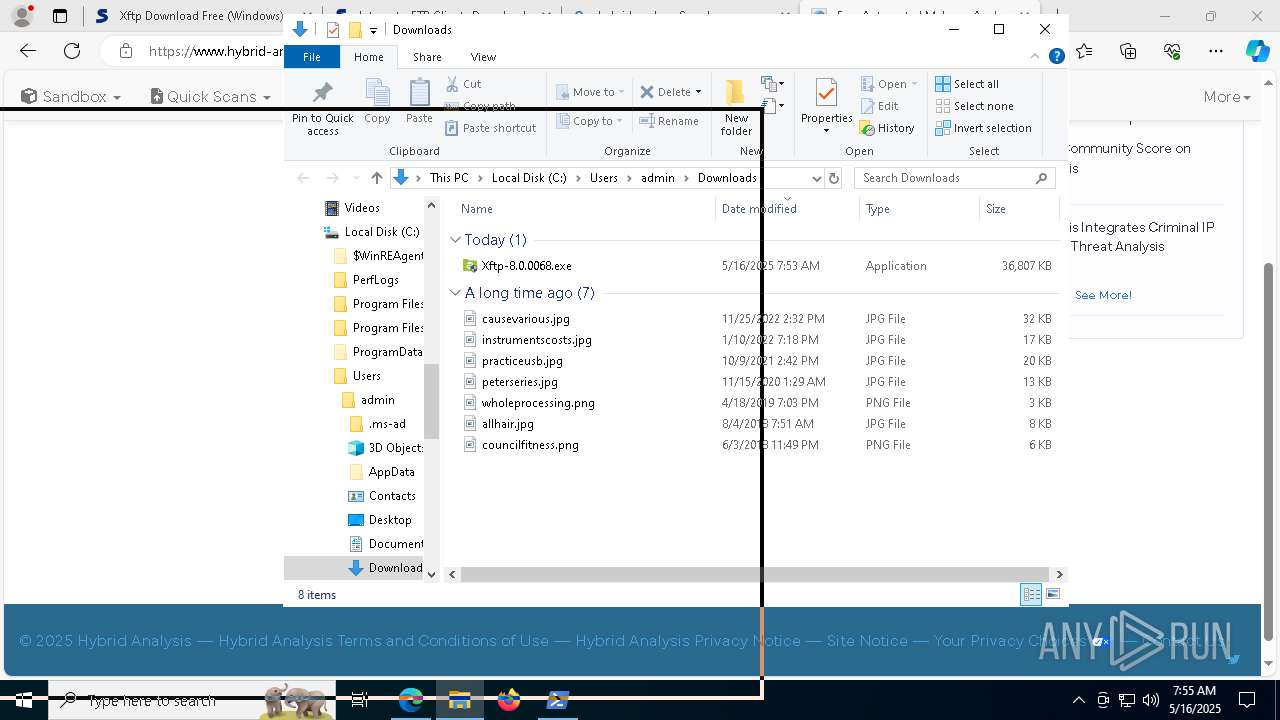This screenshot has height=720, width=1280.
Task: Click the Windows Start button
Action: click(x=24, y=700)
